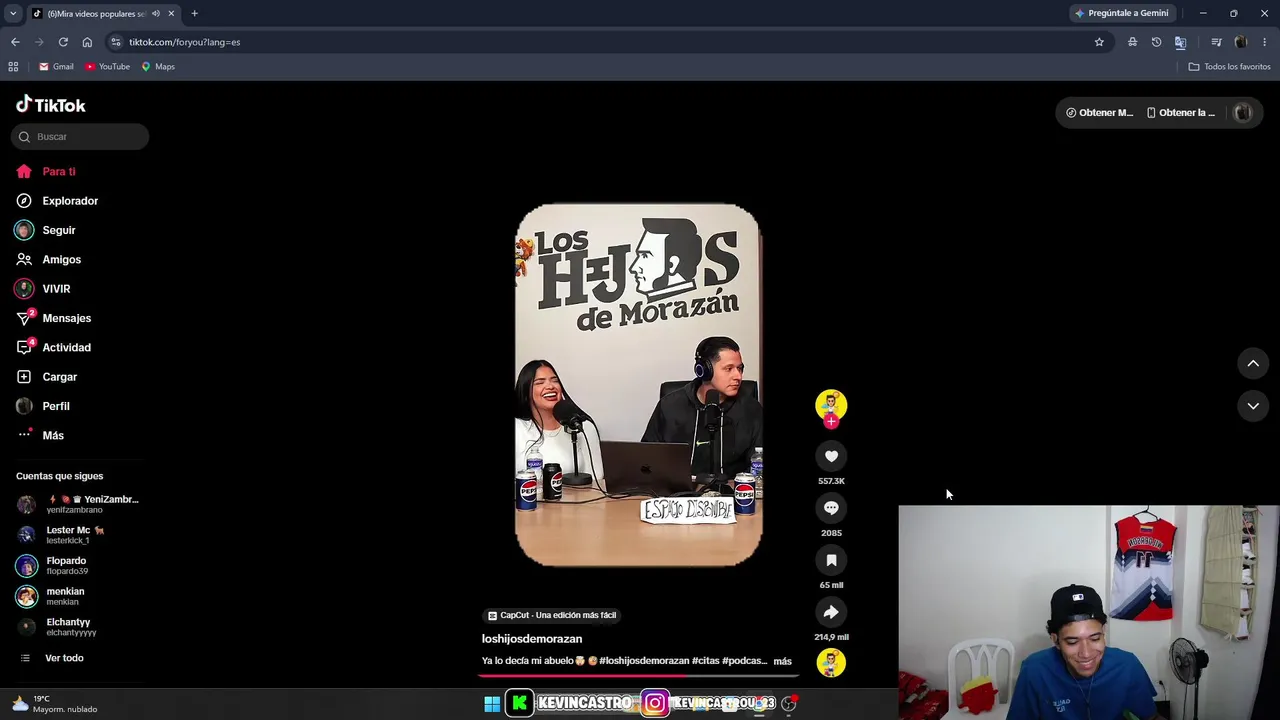Advance to the next video with down arrow
Screen dimensions: 1280x720
(x=1253, y=406)
